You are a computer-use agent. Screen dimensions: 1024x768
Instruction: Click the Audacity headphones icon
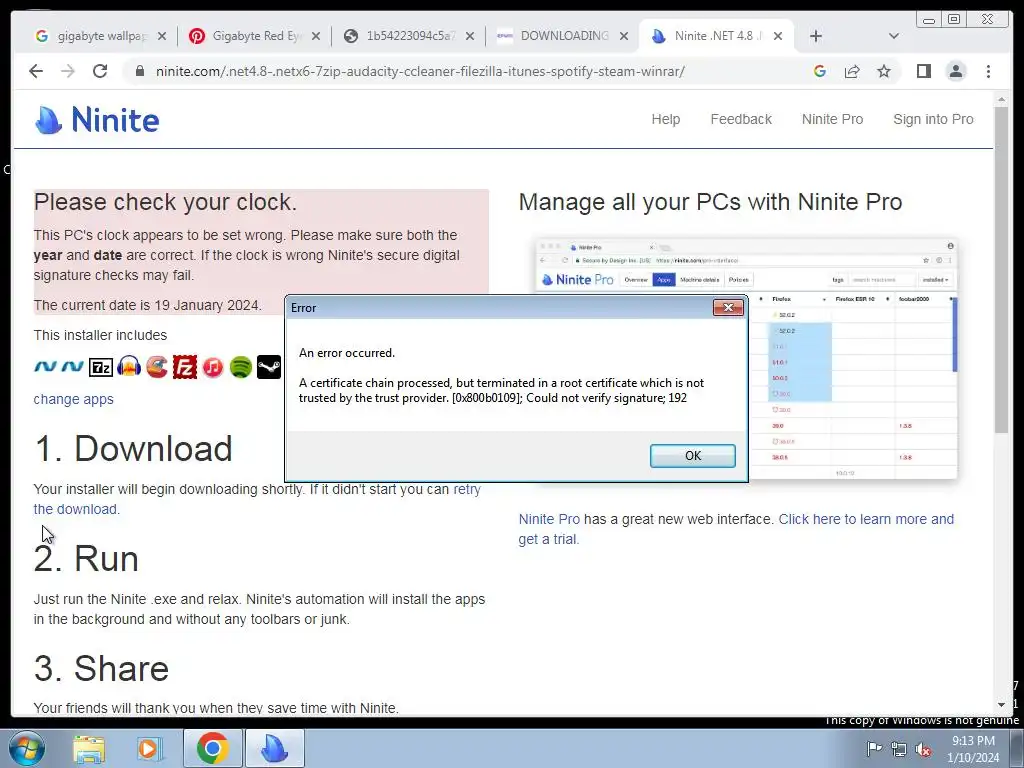tap(129, 367)
